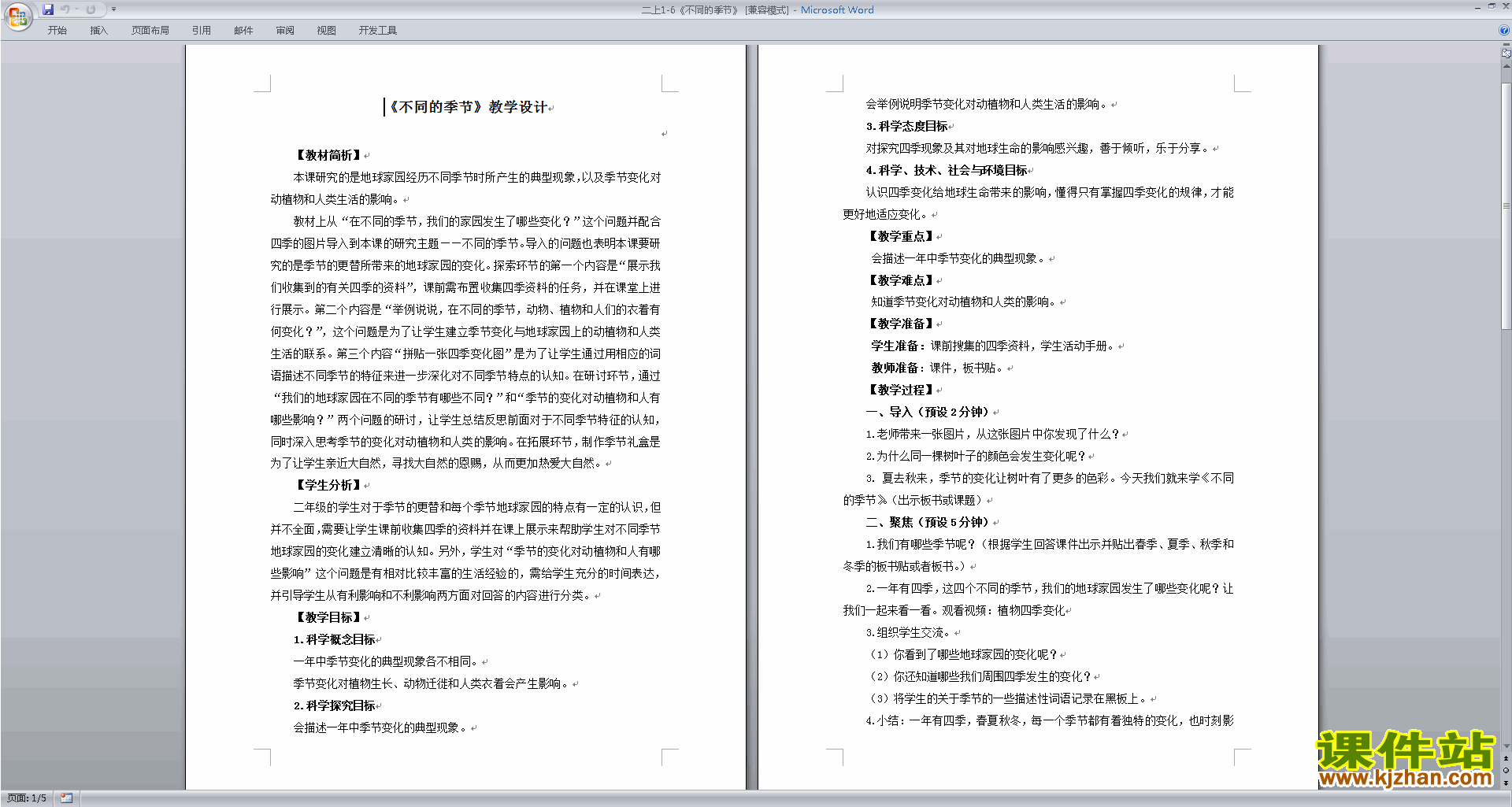Go to previous page using double-up arrow

[1506, 758]
